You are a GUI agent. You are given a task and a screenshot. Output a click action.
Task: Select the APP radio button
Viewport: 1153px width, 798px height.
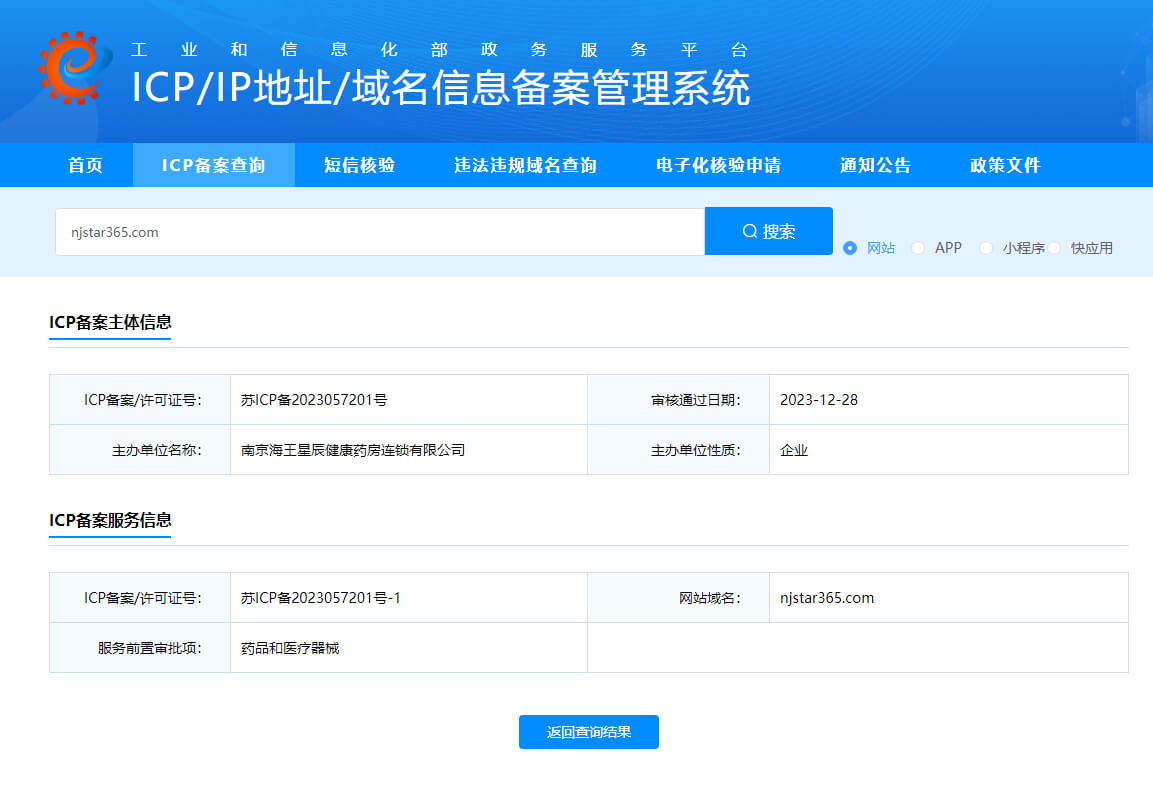(x=918, y=248)
